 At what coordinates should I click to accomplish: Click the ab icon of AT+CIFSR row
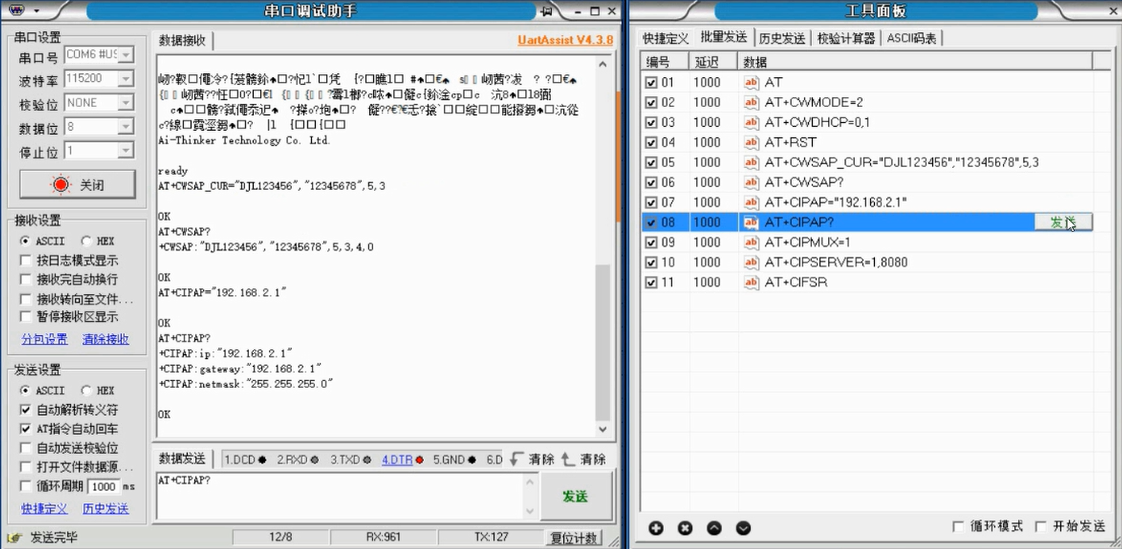751,283
